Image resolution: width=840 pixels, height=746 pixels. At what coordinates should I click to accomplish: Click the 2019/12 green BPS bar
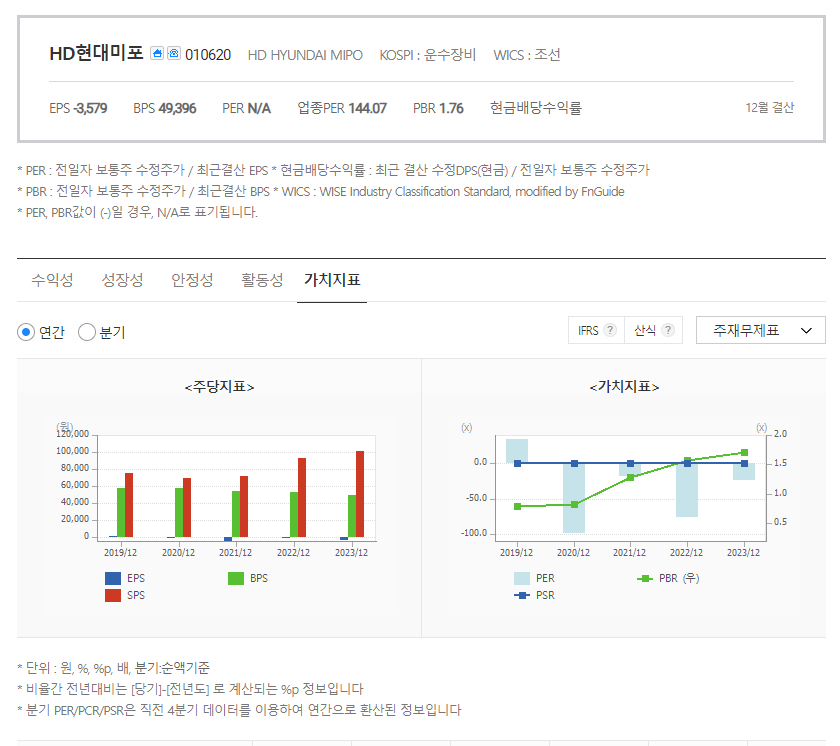(121, 513)
